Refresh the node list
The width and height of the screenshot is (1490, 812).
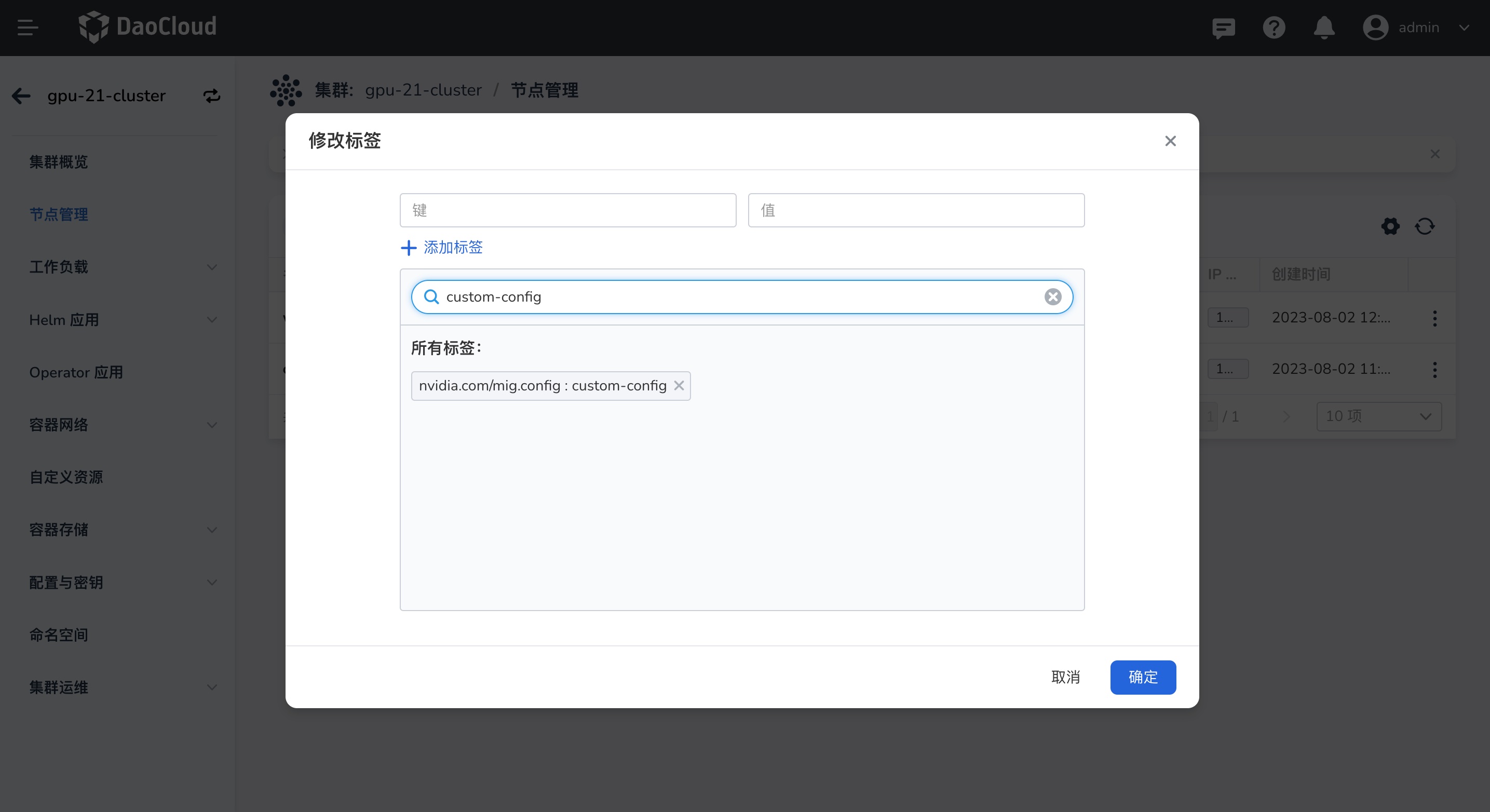(x=1425, y=226)
